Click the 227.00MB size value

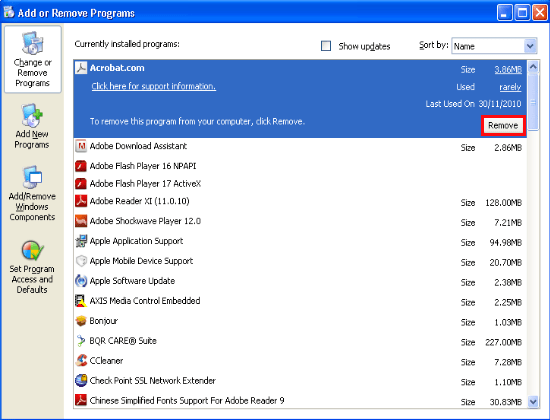coord(504,342)
